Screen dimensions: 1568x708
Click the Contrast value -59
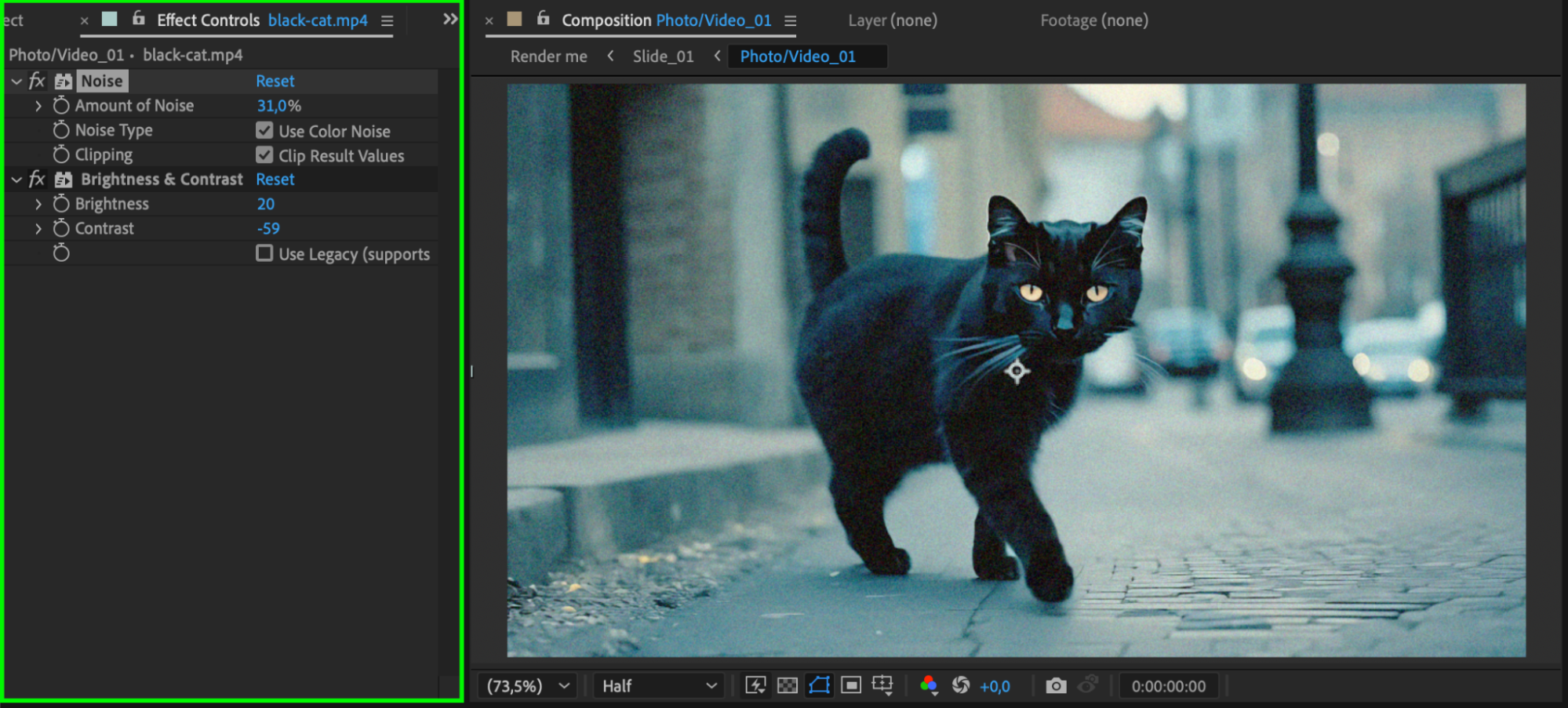point(268,229)
